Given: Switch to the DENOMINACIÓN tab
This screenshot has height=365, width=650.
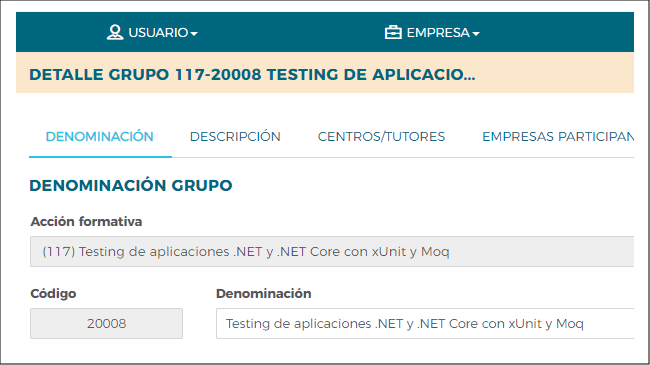Looking at the screenshot, I should pos(100,136).
